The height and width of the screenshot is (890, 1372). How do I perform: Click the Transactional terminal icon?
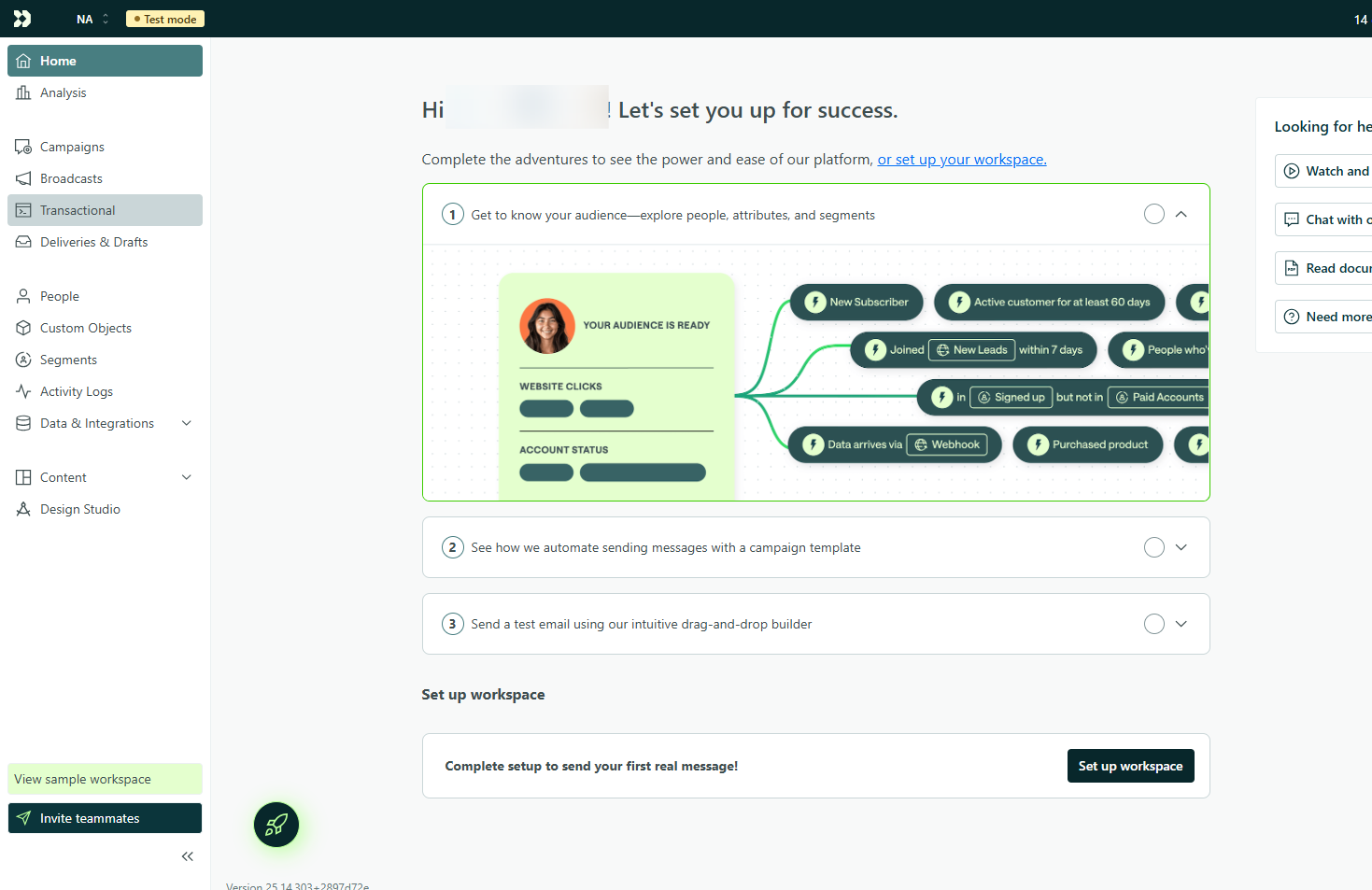23,210
